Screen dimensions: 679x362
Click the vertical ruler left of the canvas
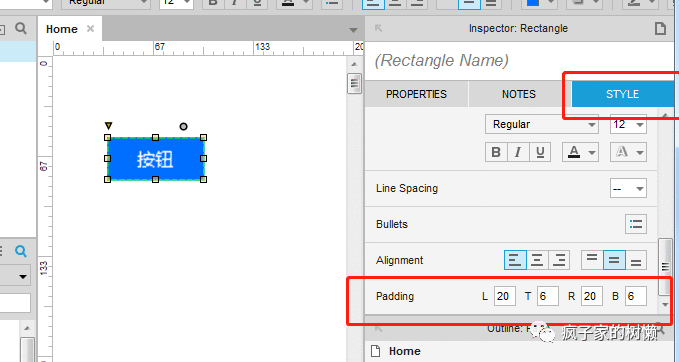[x=45, y=208]
